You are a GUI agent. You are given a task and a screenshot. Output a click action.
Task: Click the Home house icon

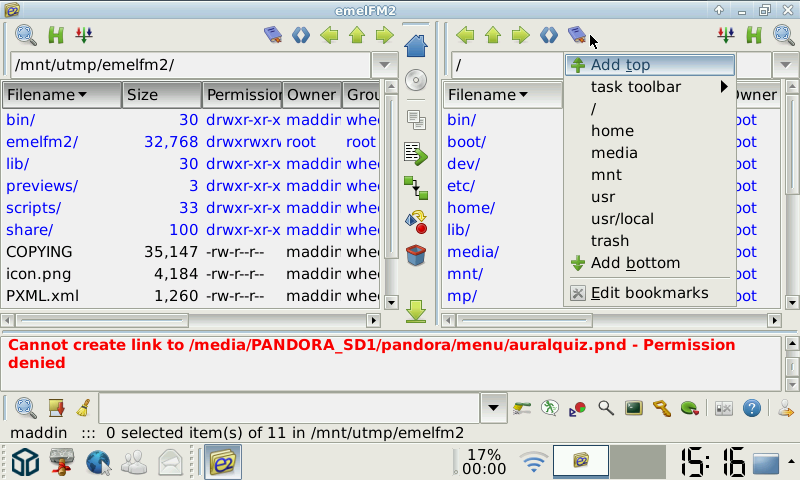416,46
